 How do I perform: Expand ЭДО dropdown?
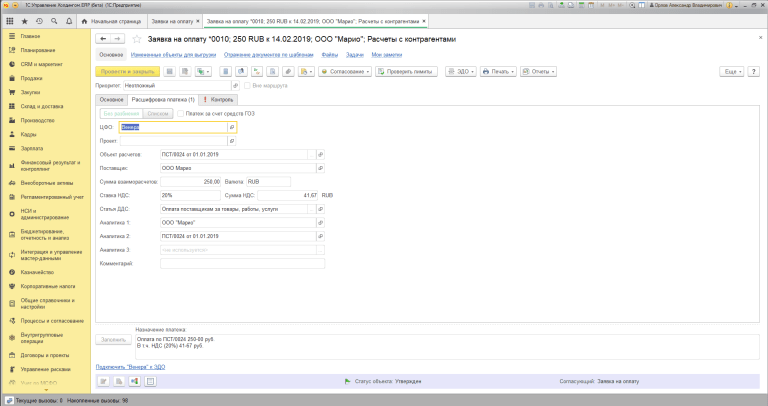[x=460, y=72]
